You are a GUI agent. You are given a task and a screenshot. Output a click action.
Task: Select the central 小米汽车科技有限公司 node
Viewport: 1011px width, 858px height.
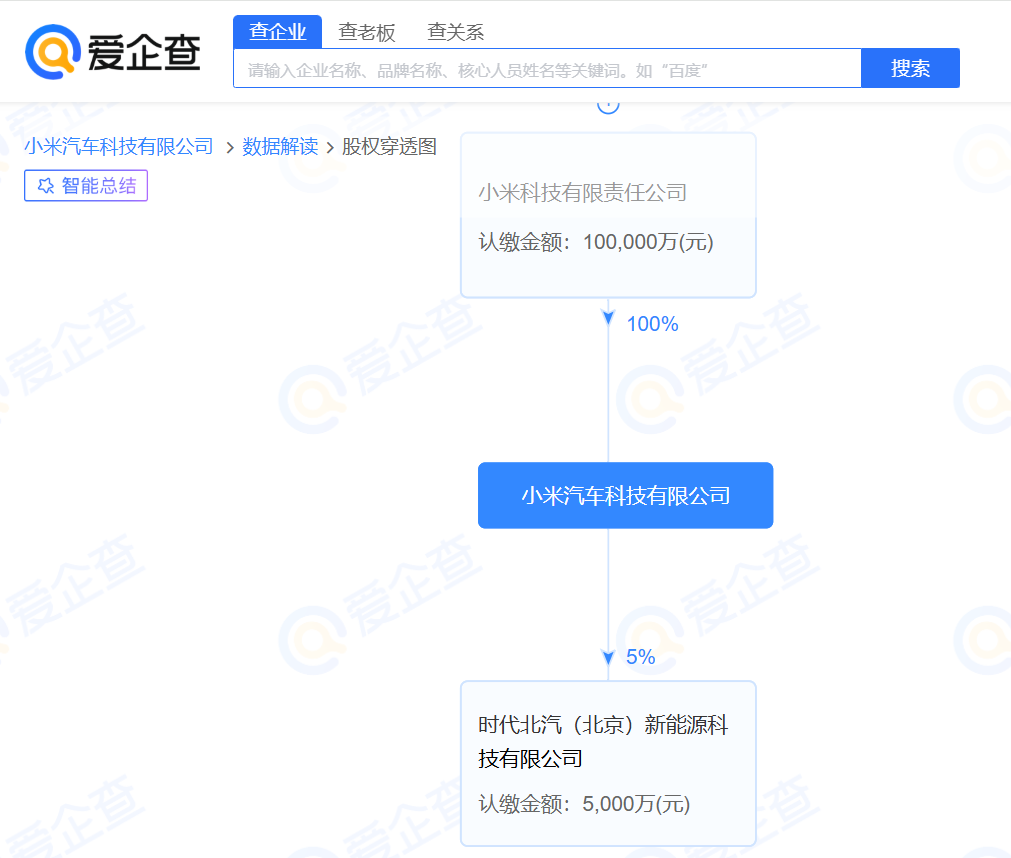point(625,496)
